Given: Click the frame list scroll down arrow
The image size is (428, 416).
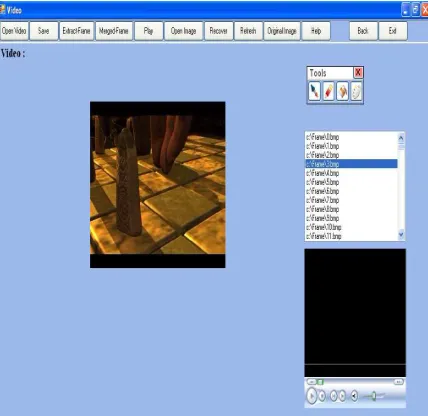Looking at the screenshot, I should [401, 235].
